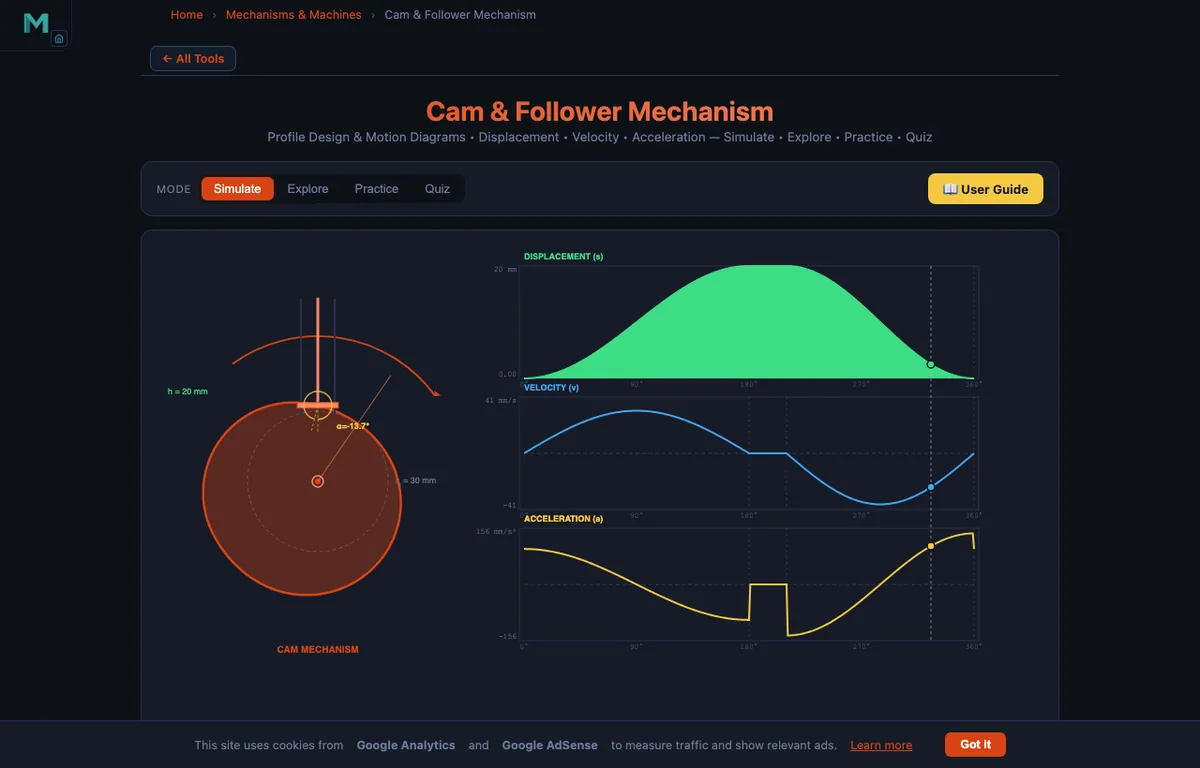Click the green displacement marker dot
This screenshot has height=768, width=1200.
(931, 365)
